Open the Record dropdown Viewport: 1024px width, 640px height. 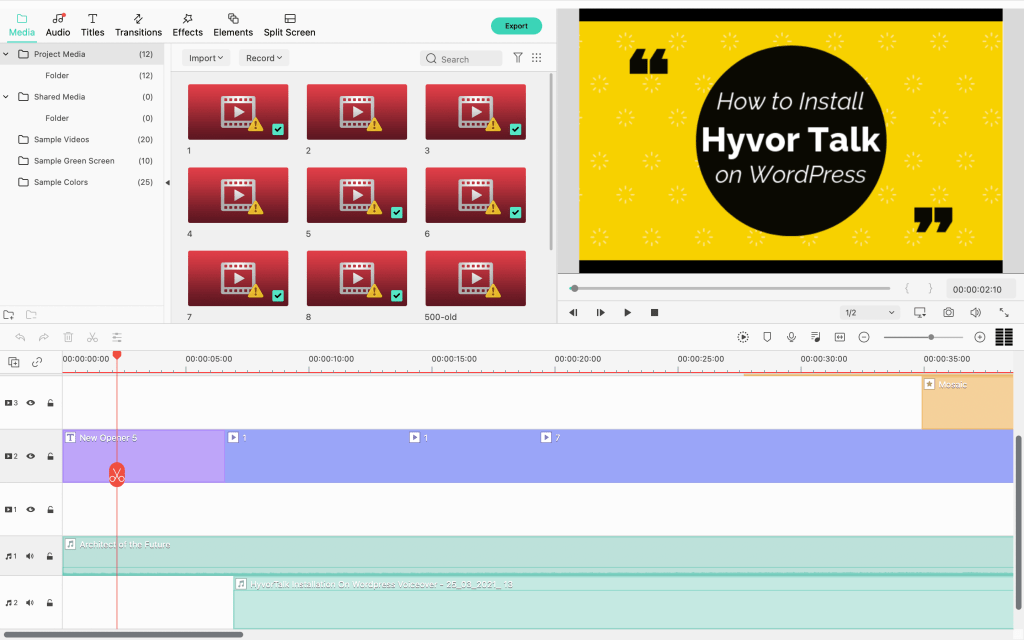point(264,58)
